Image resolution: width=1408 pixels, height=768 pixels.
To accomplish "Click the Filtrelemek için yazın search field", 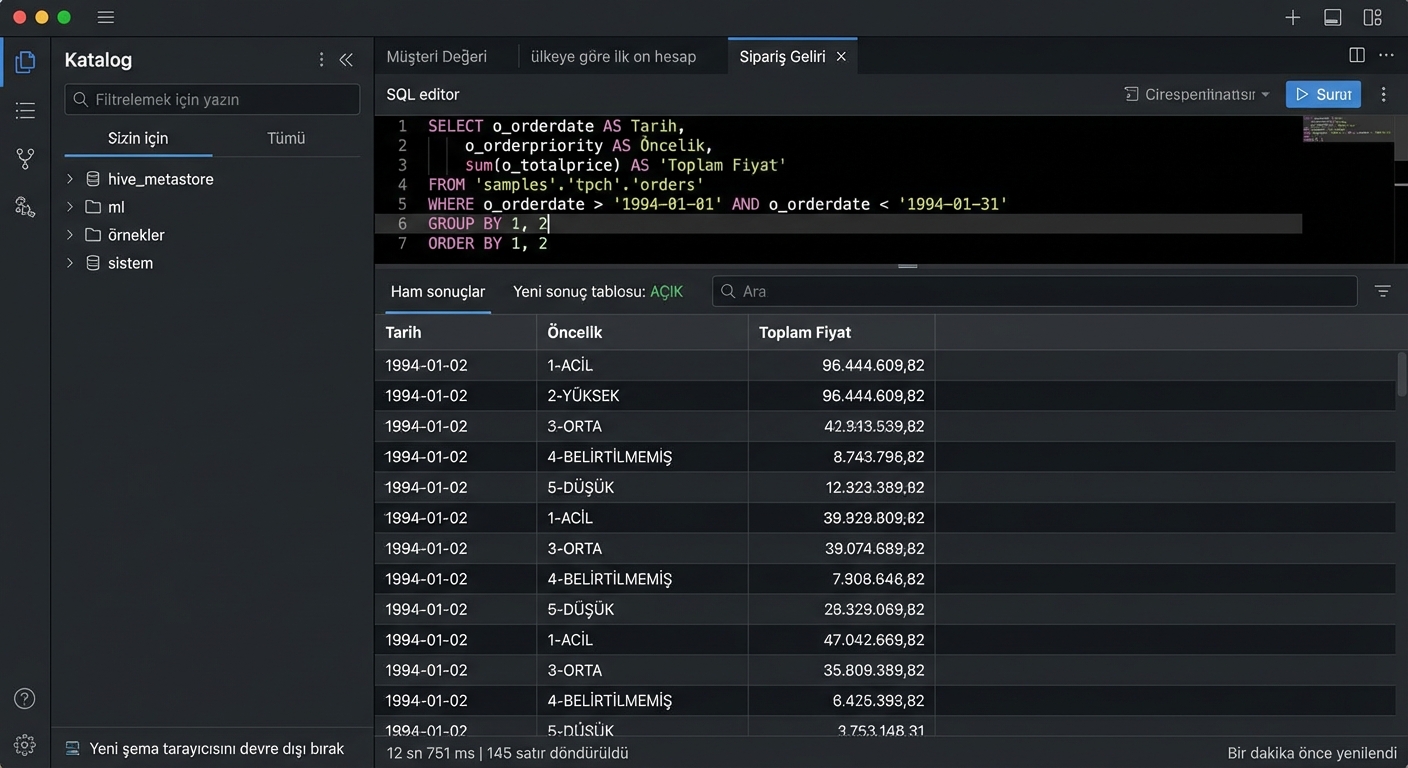I will [212, 99].
